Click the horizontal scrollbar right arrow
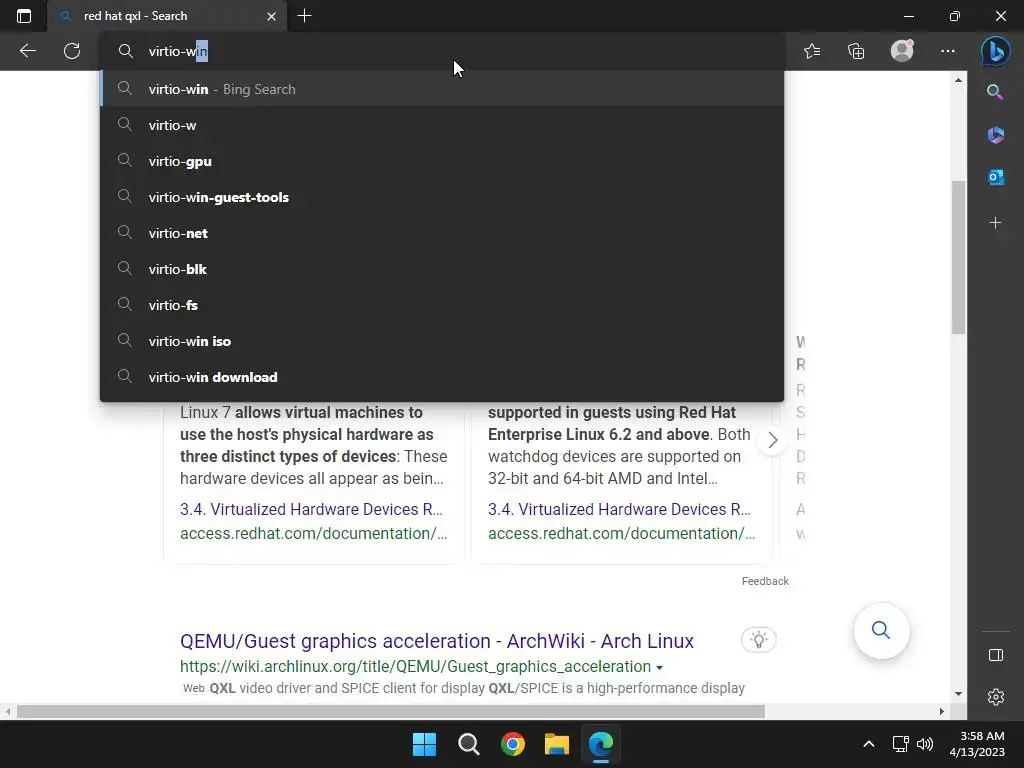Screen dimensions: 1024x768 tap(942, 711)
